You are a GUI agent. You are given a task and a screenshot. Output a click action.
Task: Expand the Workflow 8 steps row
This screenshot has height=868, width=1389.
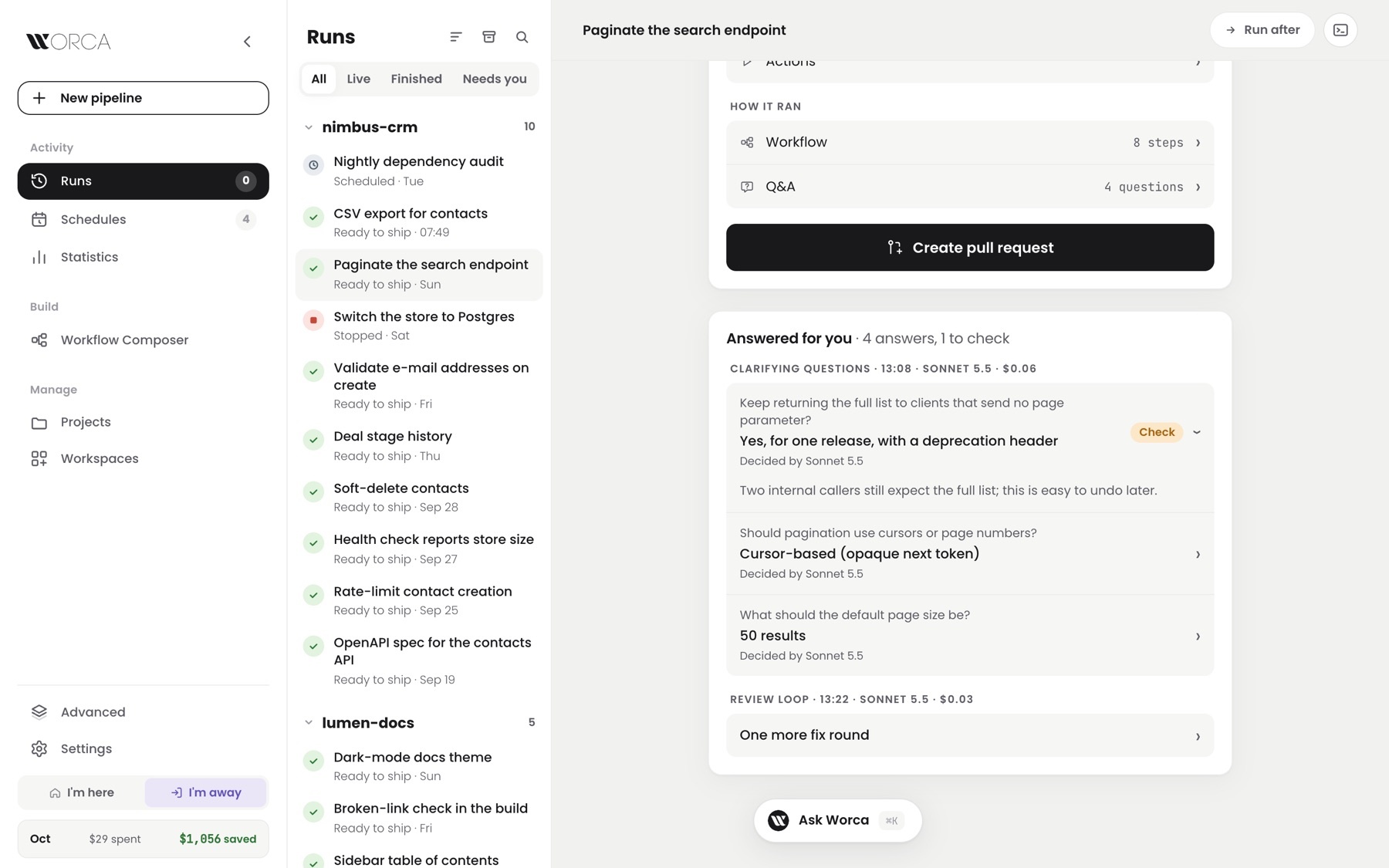tap(970, 143)
